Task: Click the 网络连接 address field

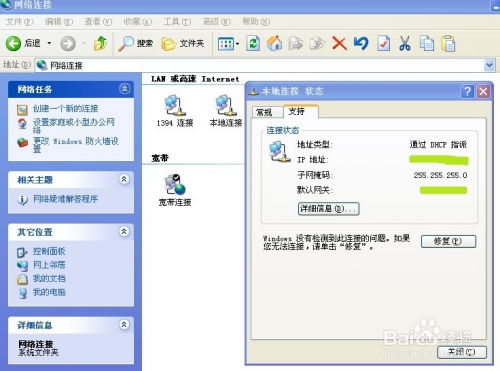Action: pos(260,65)
